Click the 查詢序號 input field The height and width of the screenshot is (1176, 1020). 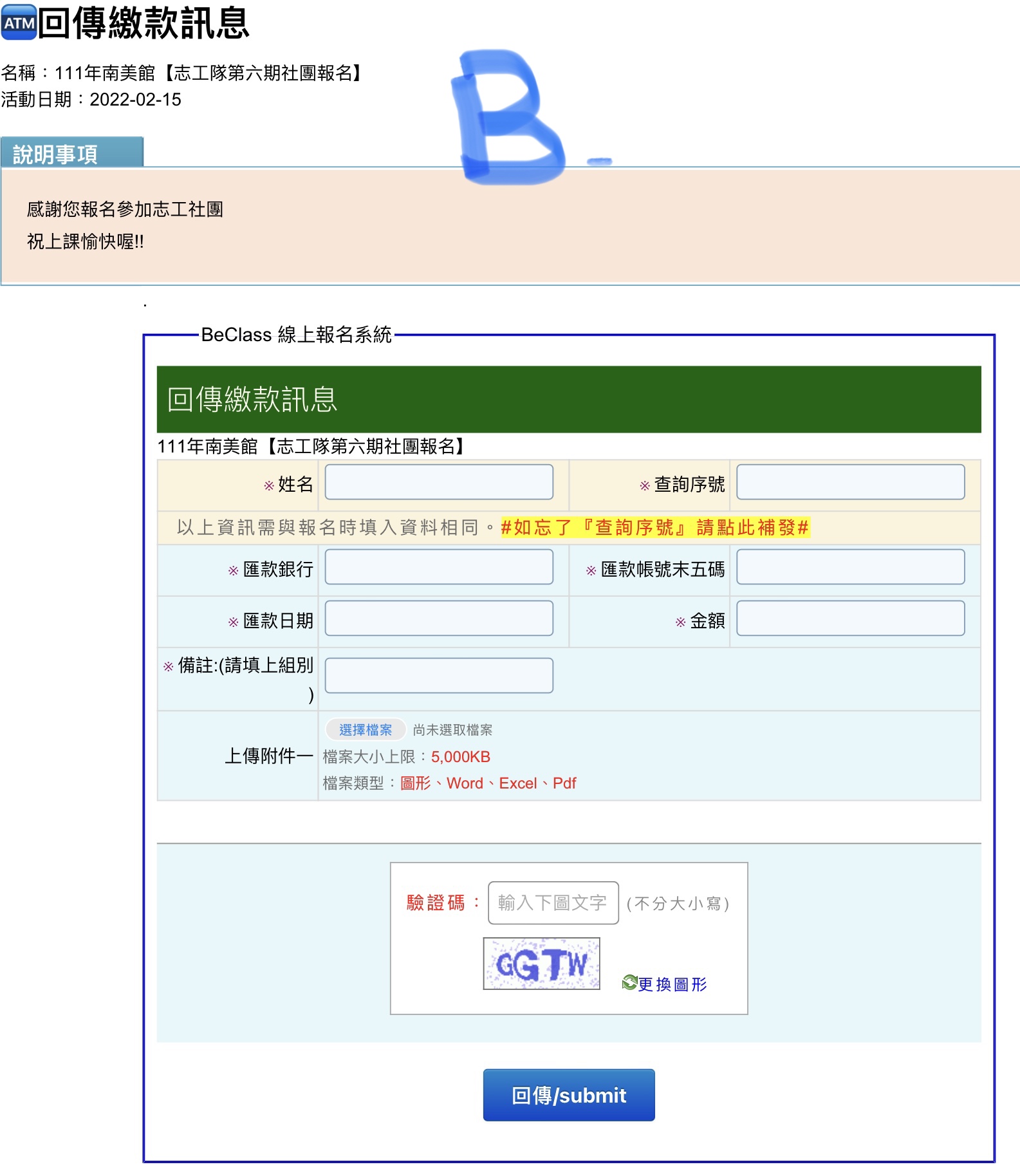click(850, 482)
